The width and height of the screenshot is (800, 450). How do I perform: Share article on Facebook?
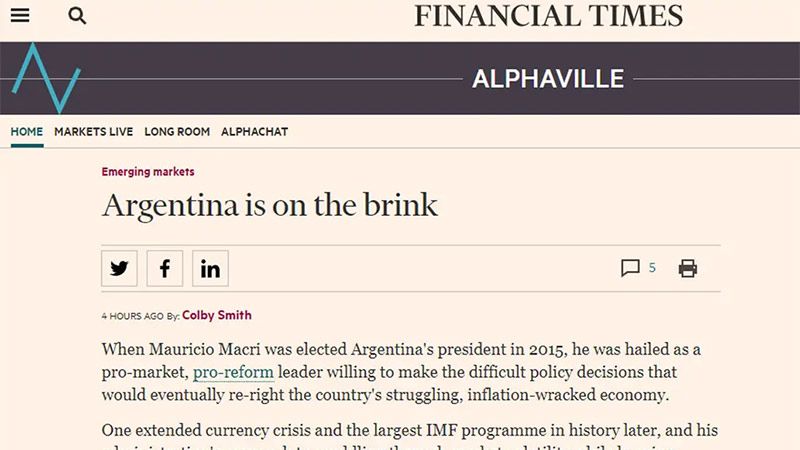tap(165, 268)
